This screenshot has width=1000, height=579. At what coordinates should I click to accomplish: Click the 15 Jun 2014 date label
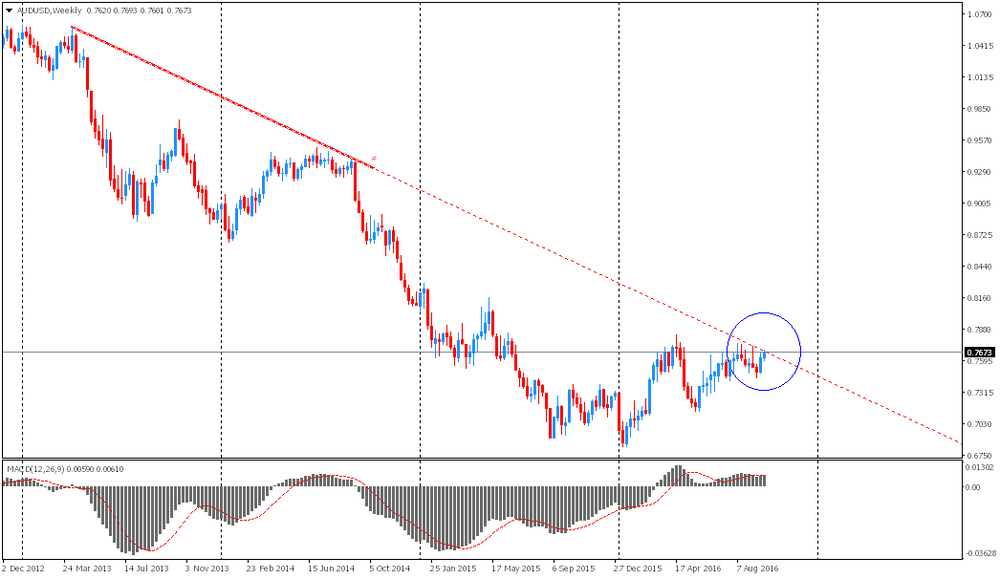click(x=331, y=568)
